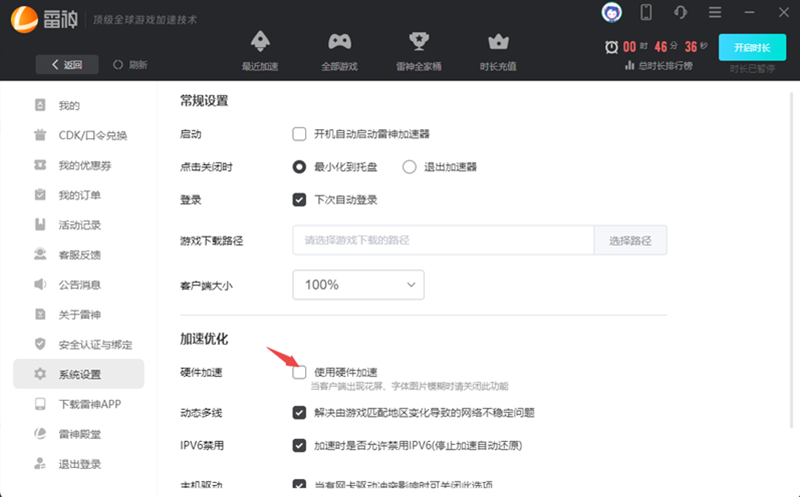Open the 客服反馈 menu item
Viewport: 800px width, 497px height.
point(79,254)
